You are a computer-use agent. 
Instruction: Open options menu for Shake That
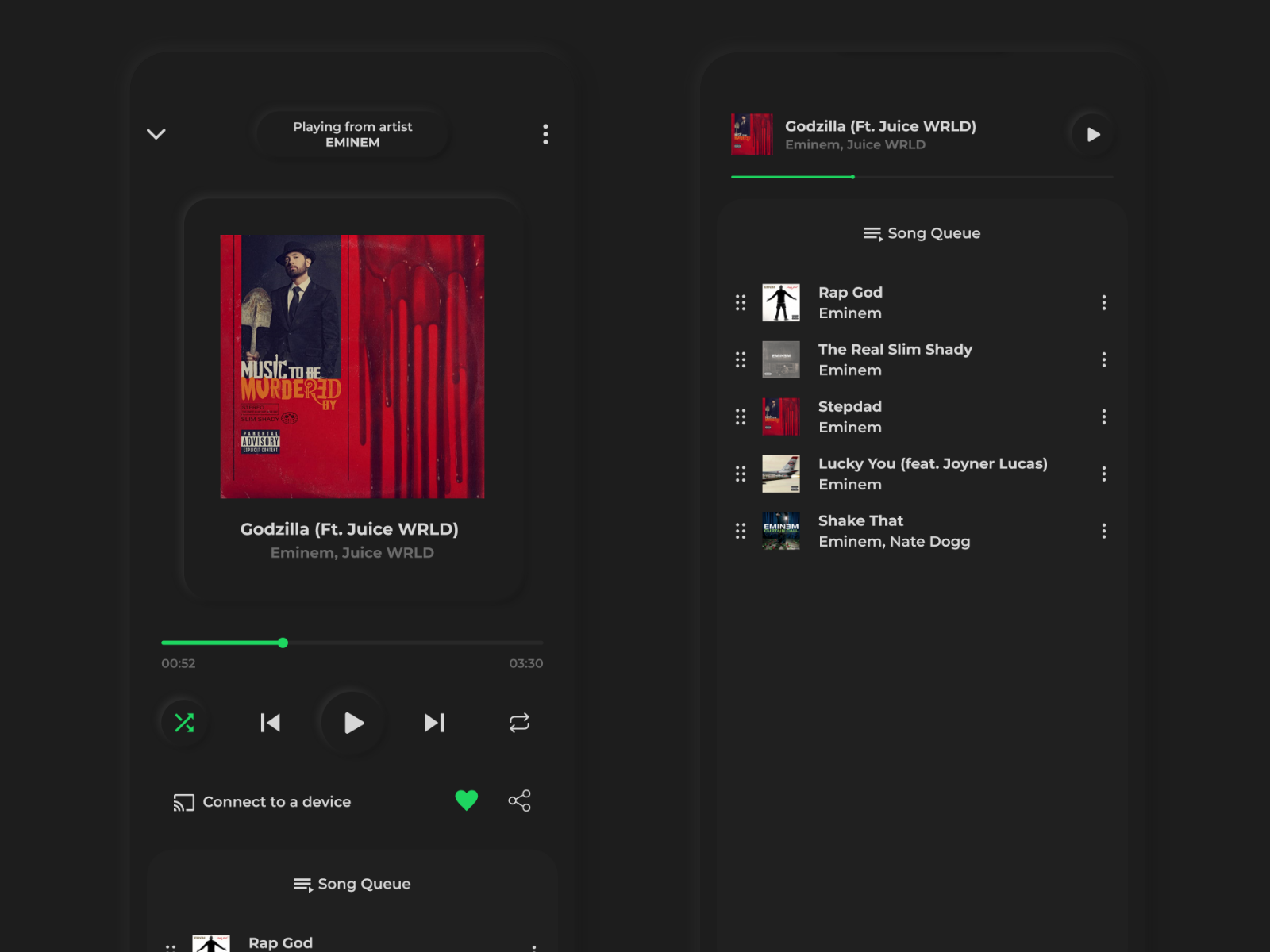click(1104, 530)
